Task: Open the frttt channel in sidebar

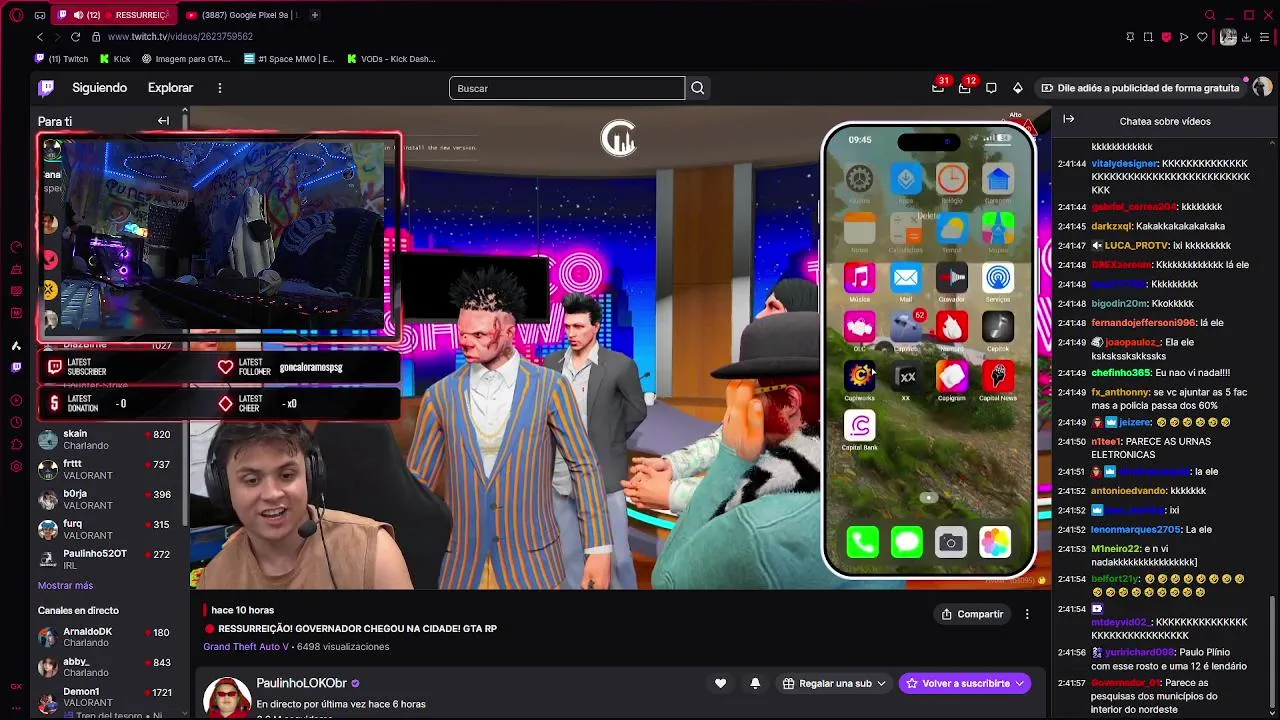Action: pos(110,469)
